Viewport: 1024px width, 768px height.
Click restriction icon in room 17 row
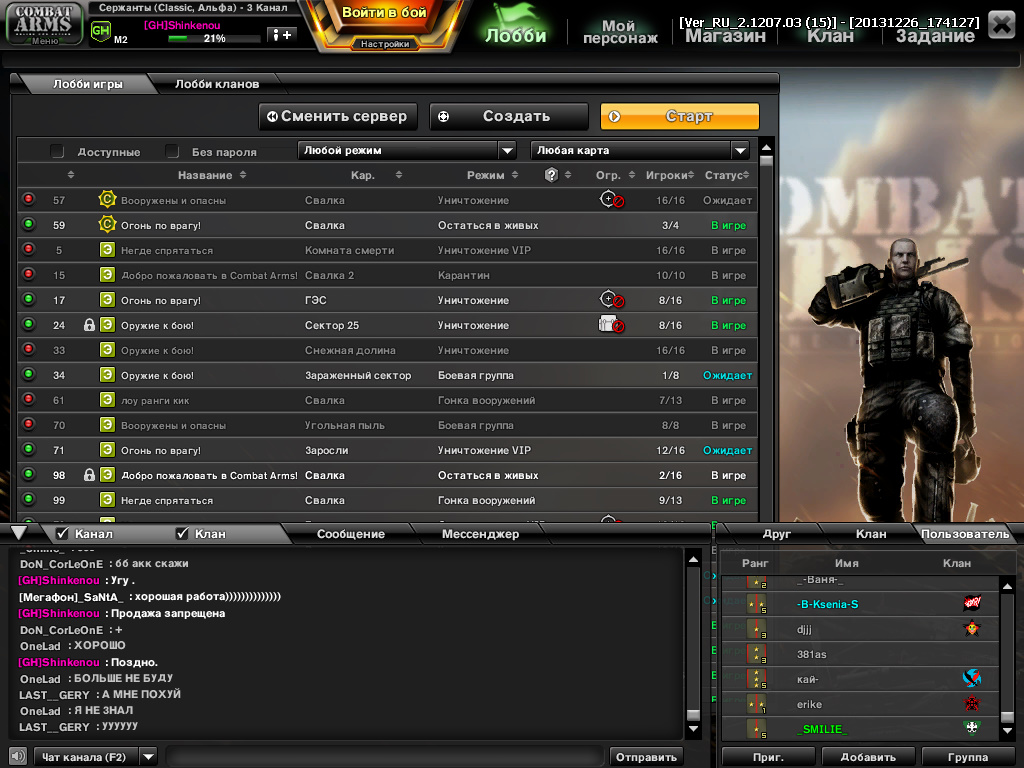612,300
